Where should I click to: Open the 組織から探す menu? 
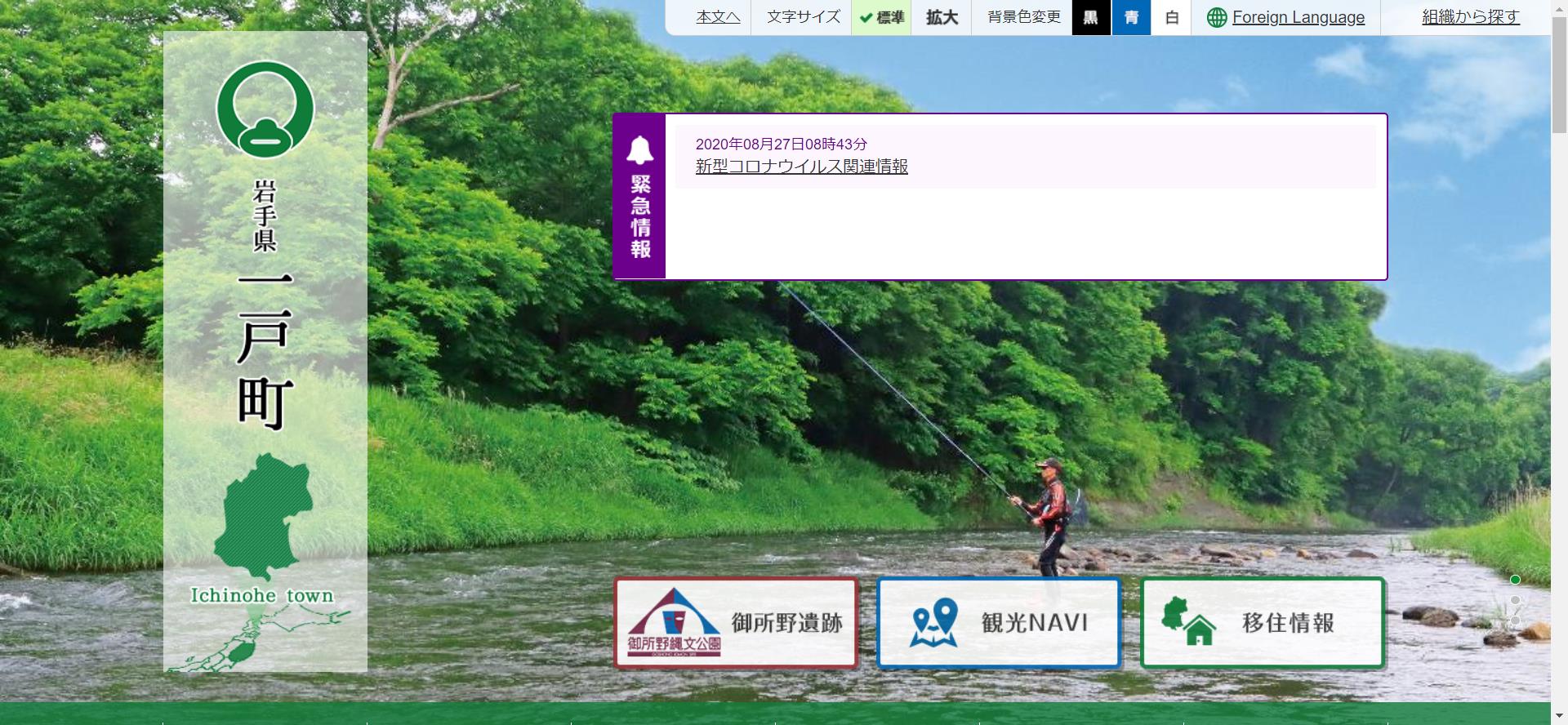(x=1470, y=17)
